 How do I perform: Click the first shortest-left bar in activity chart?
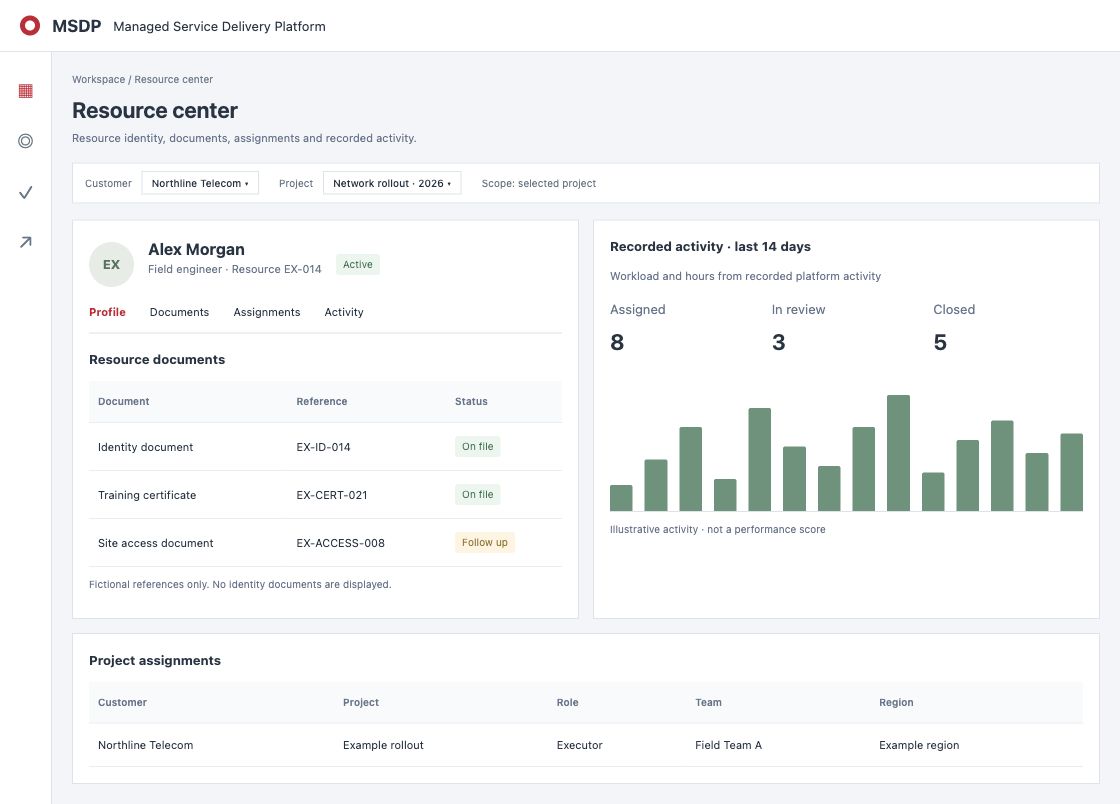click(x=621, y=498)
